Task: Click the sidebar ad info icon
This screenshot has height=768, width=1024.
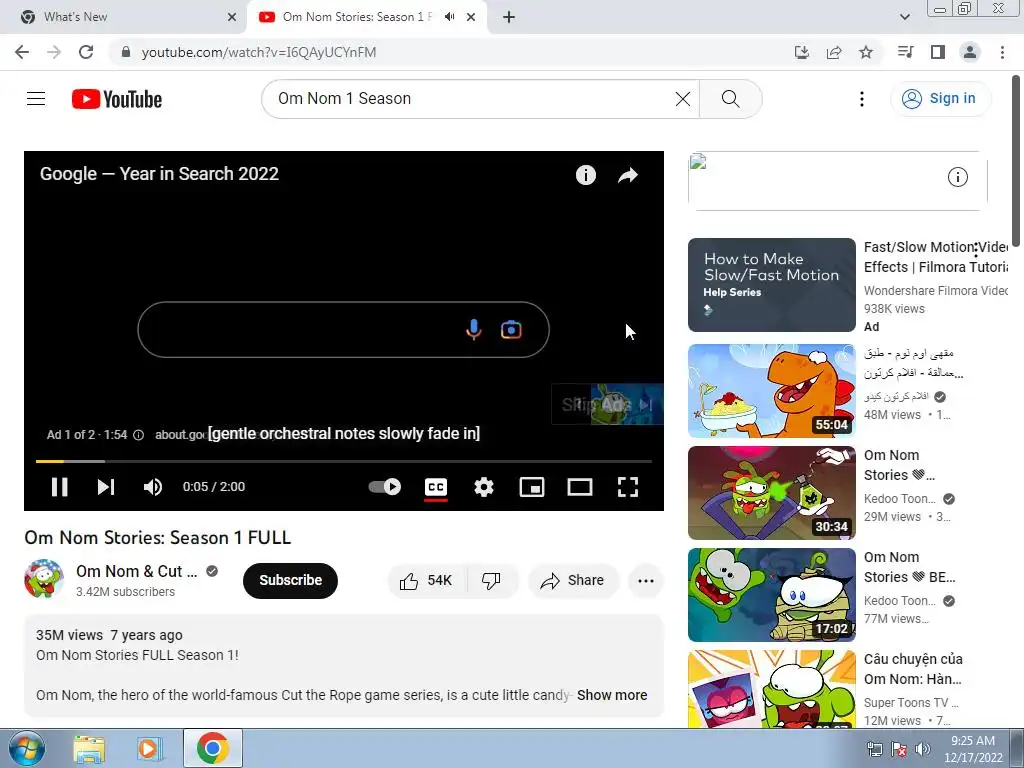Action: click(957, 177)
